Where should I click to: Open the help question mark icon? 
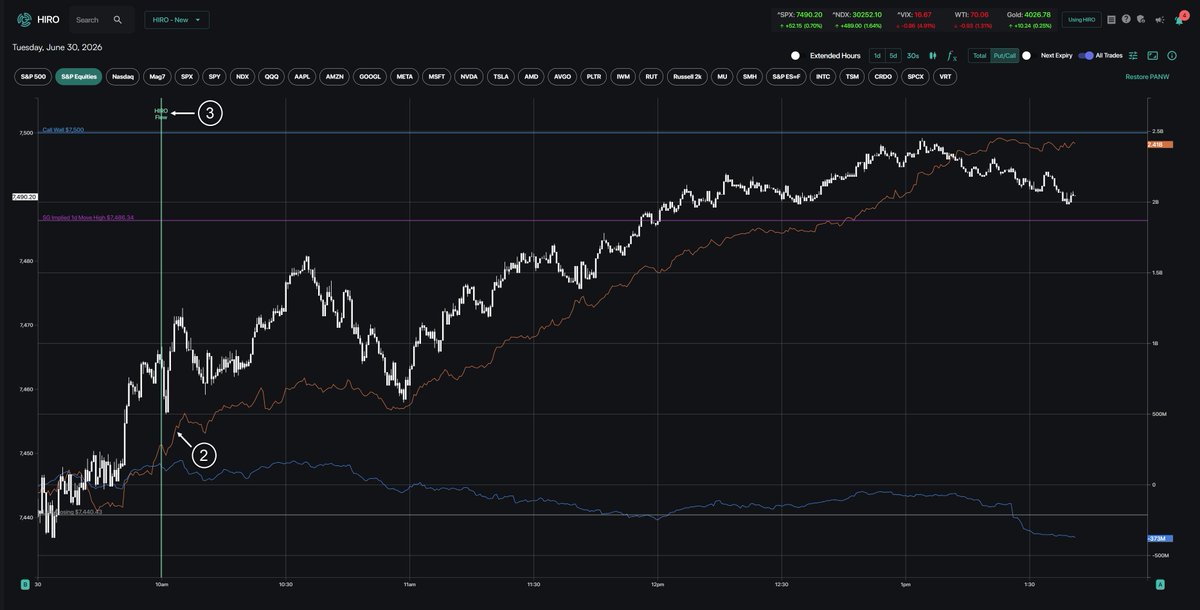(x=1126, y=19)
